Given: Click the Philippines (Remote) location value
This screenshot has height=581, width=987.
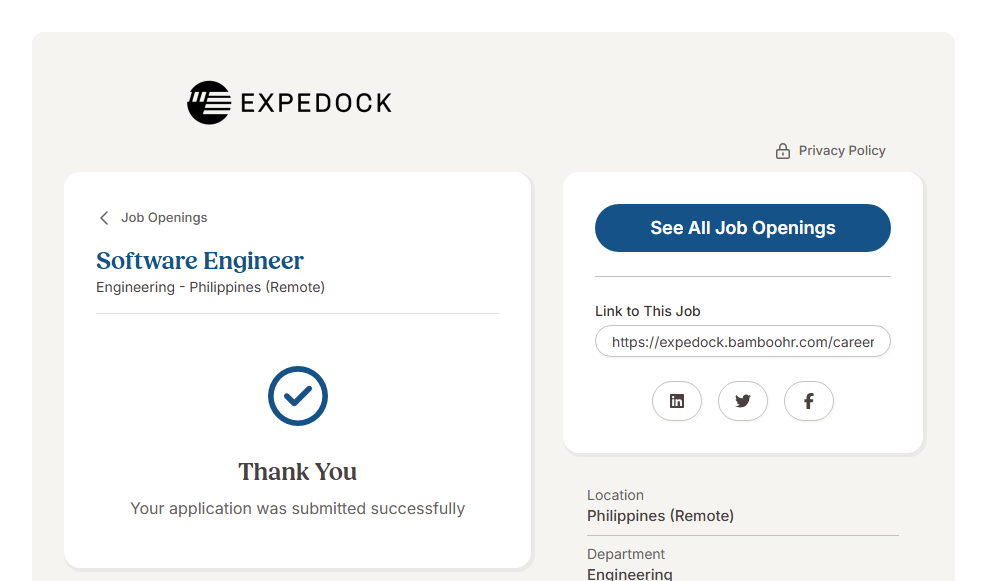Looking at the screenshot, I should [660, 516].
